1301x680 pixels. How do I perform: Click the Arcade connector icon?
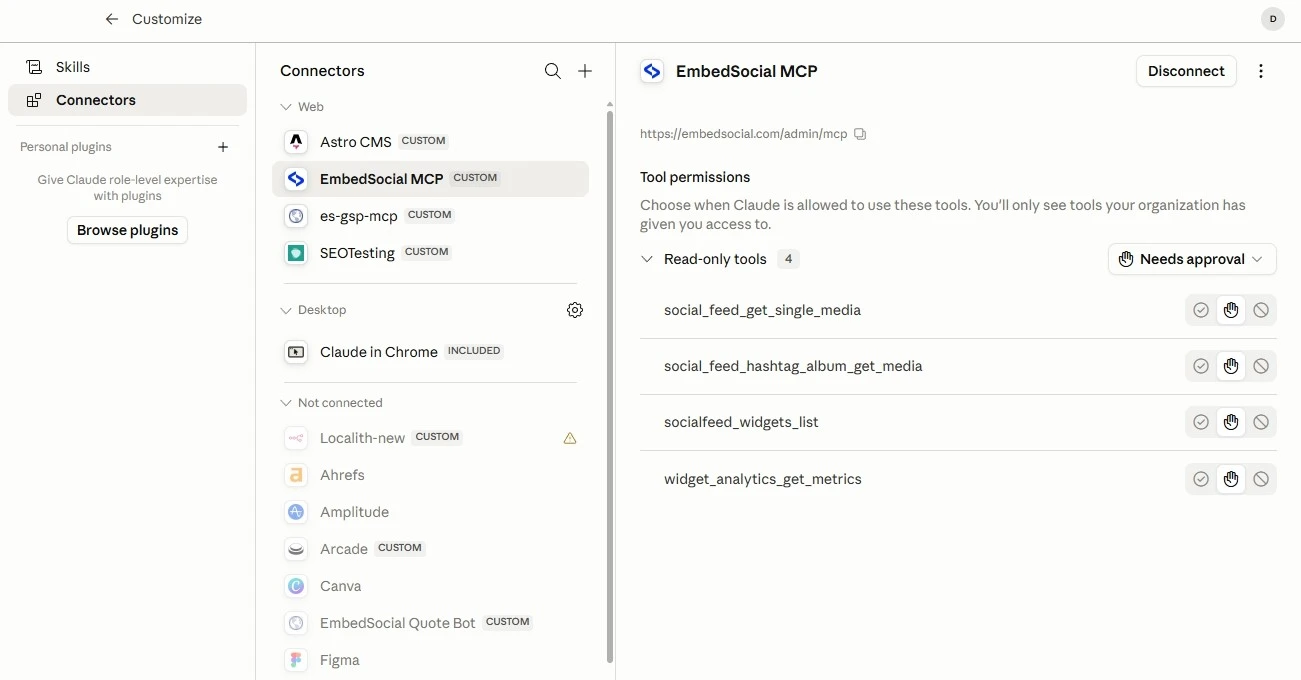point(296,549)
